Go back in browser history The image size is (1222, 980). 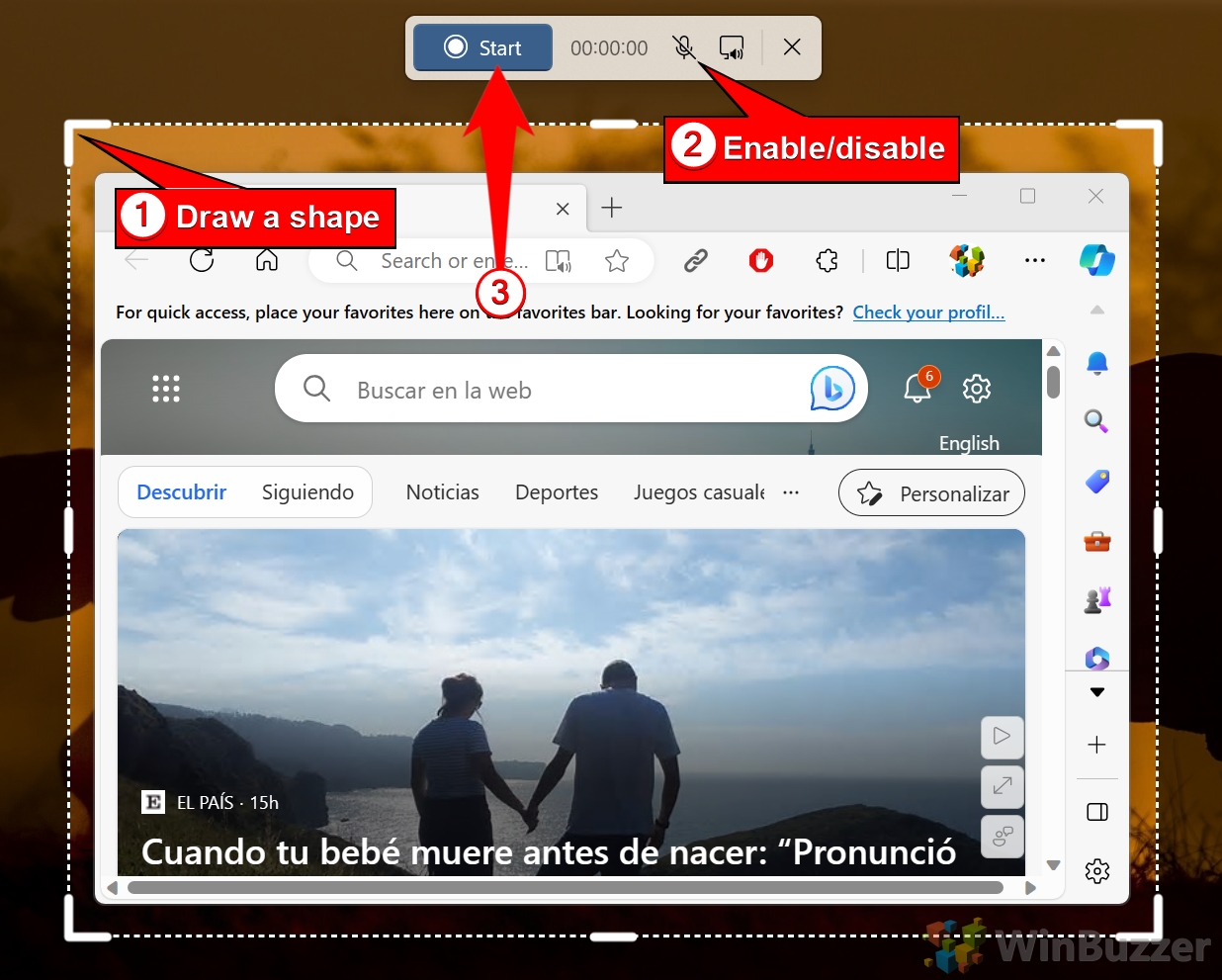[136, 260]
